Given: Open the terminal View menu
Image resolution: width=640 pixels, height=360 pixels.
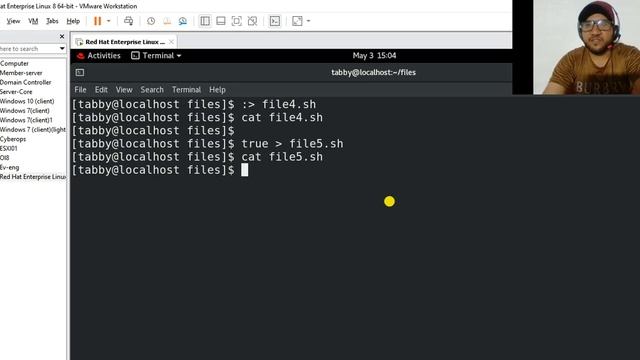Looking at the screenshot, I should [x=124, y=89].
